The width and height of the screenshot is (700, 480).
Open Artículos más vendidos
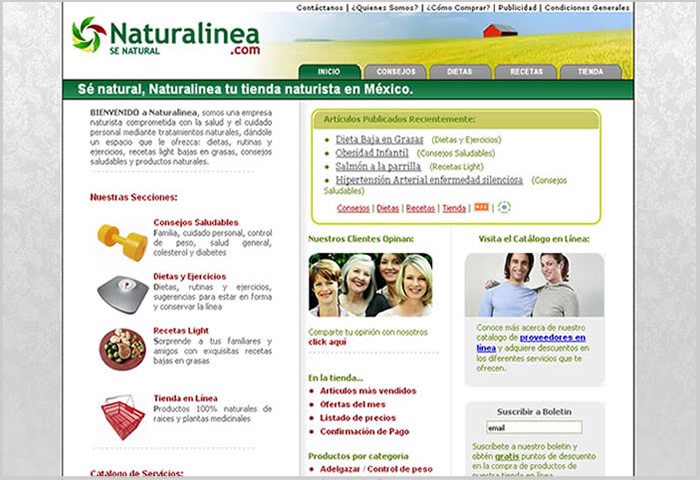pos(368,391)
